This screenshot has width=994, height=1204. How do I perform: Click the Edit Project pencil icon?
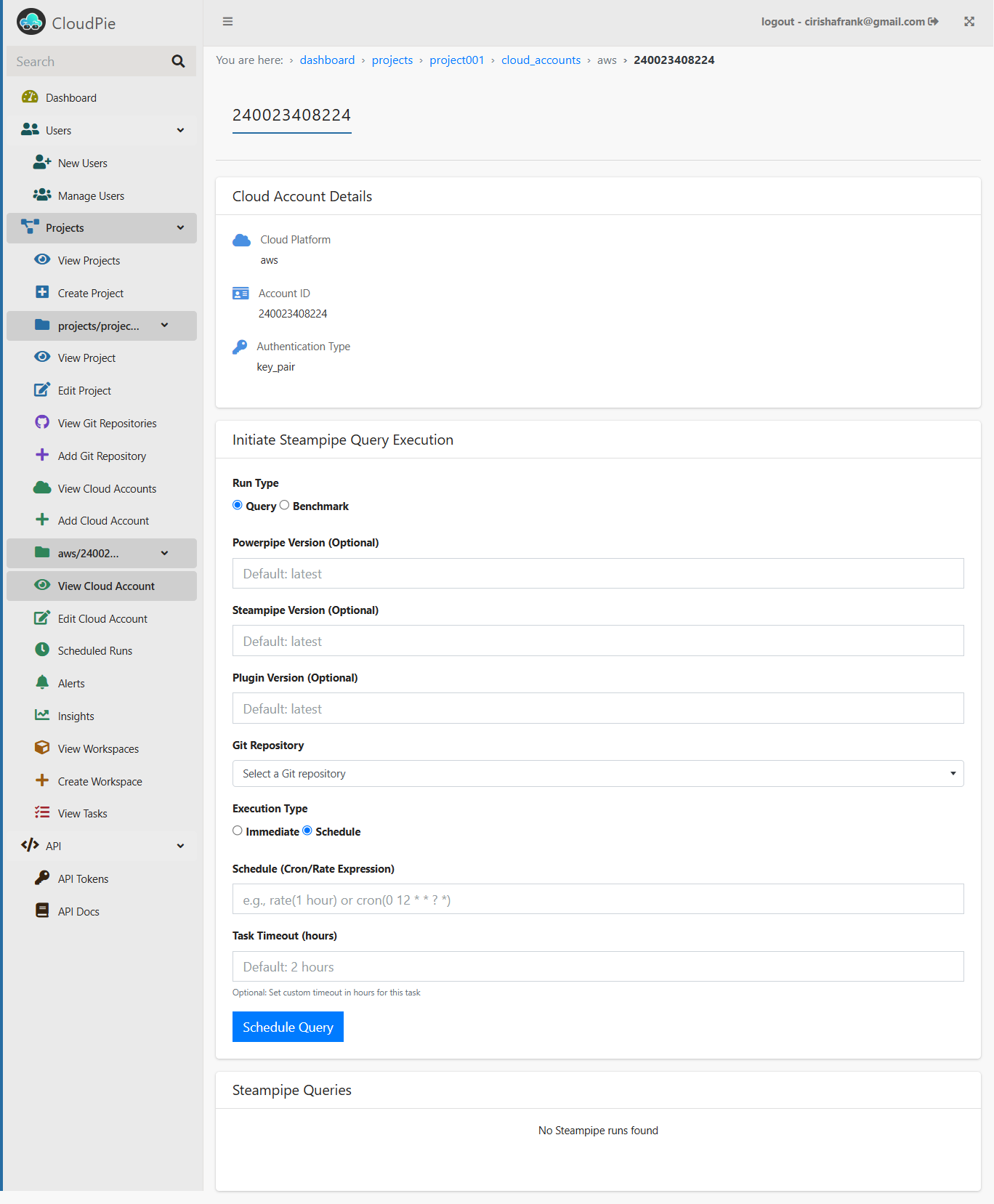tap(42, 389)
